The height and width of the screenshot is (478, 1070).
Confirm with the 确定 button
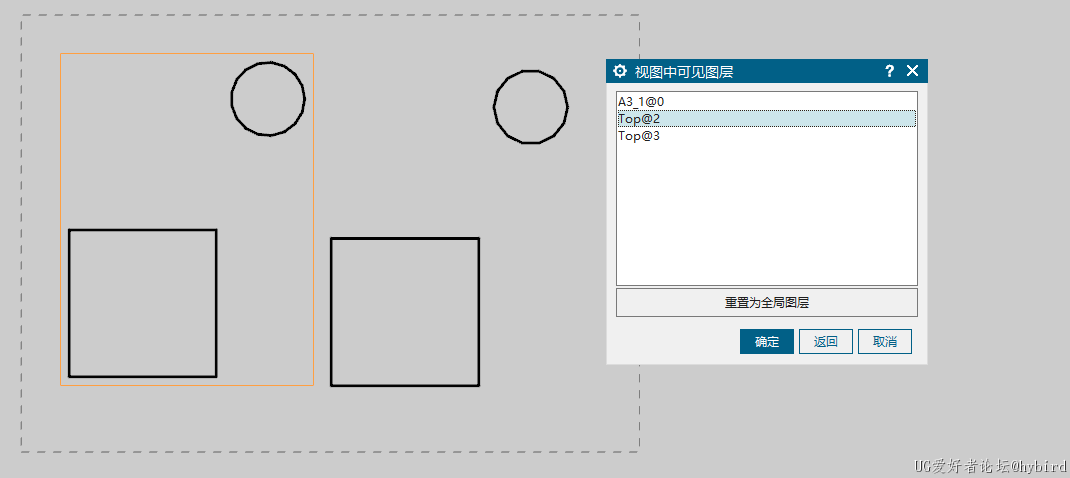coord(767,341)
